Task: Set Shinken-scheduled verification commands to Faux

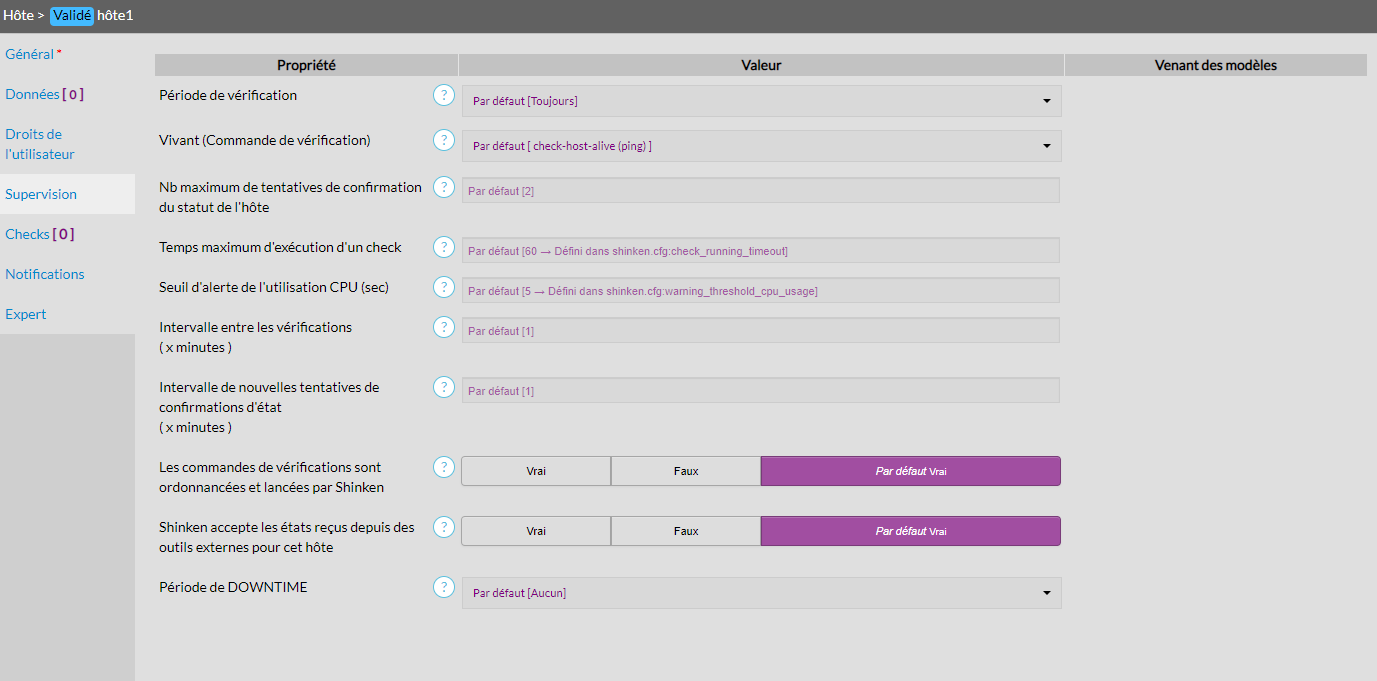Action: [x=686, y=471]
